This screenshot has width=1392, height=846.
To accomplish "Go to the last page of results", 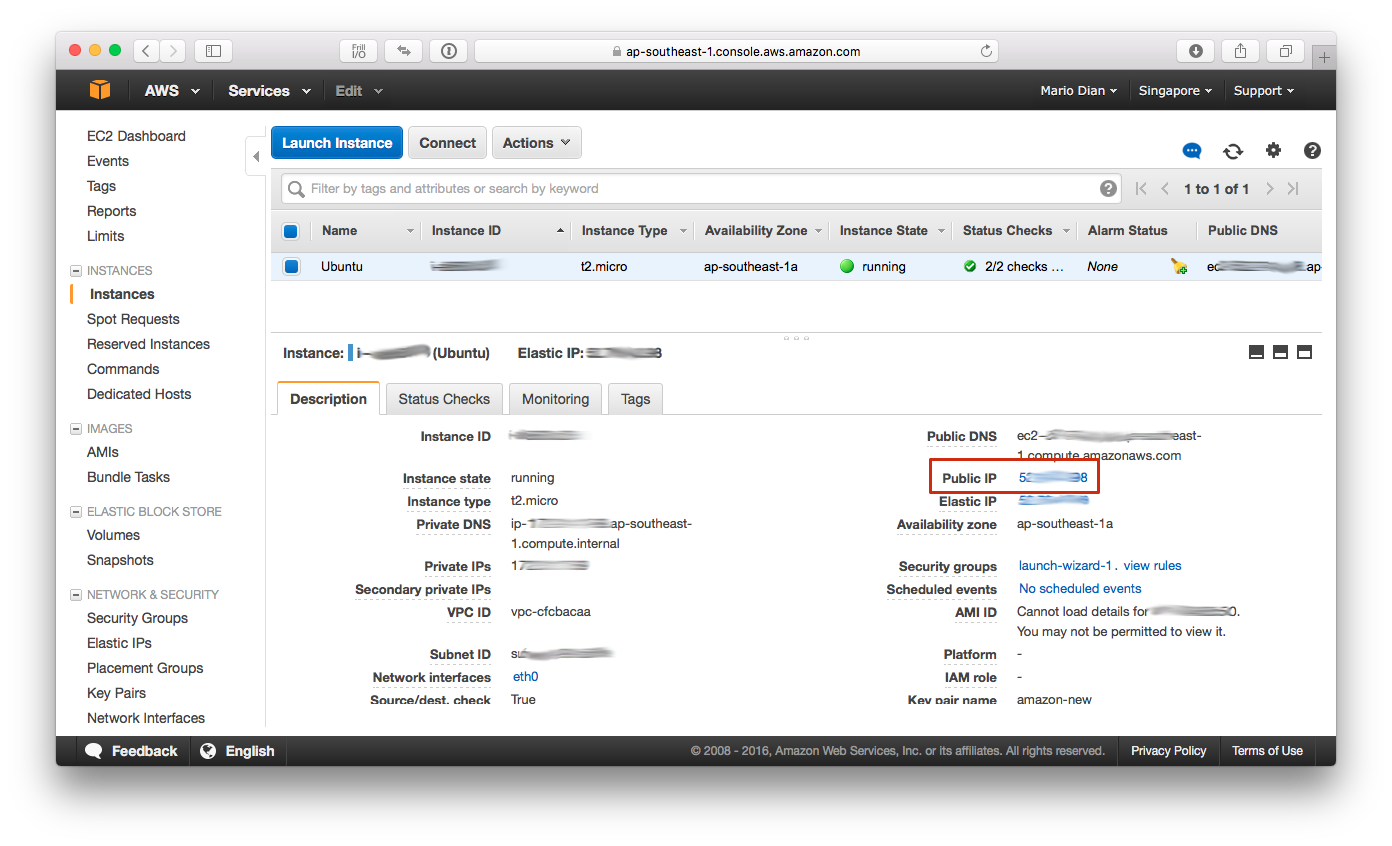I will [x=1293, y=188].
